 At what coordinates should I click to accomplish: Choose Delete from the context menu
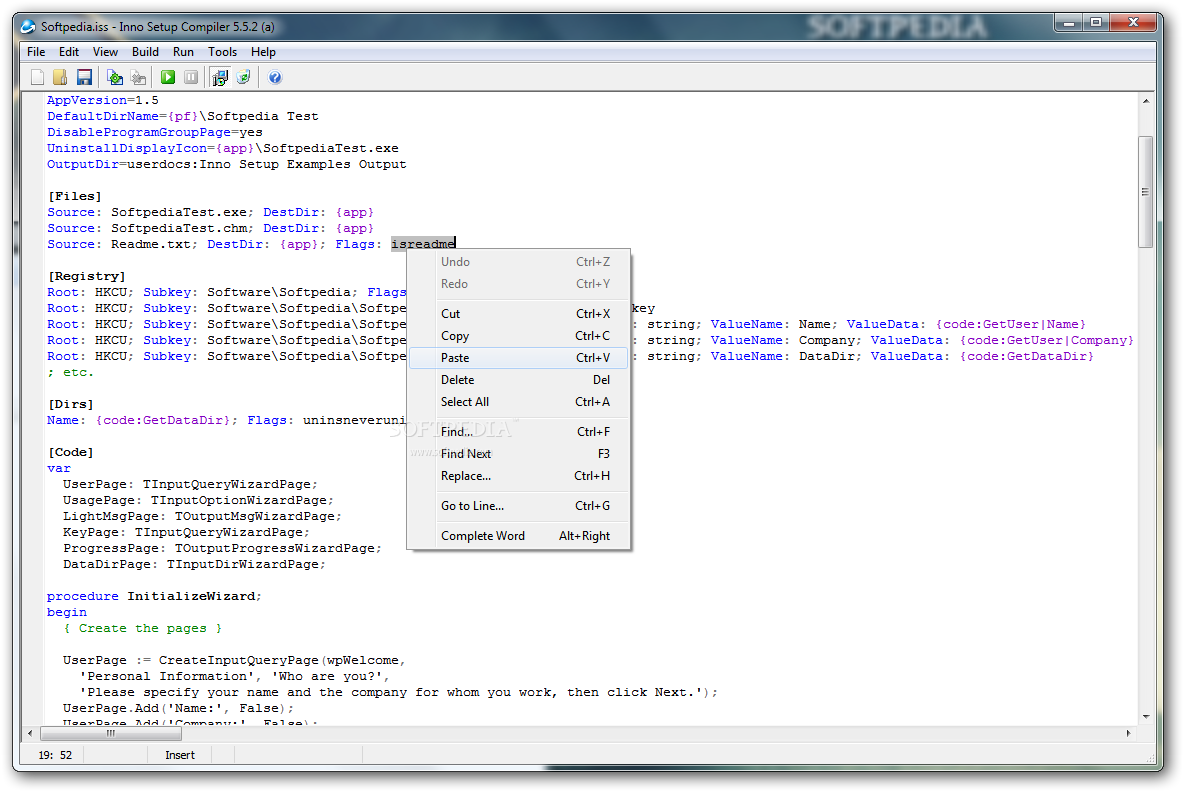pos(518,380)
